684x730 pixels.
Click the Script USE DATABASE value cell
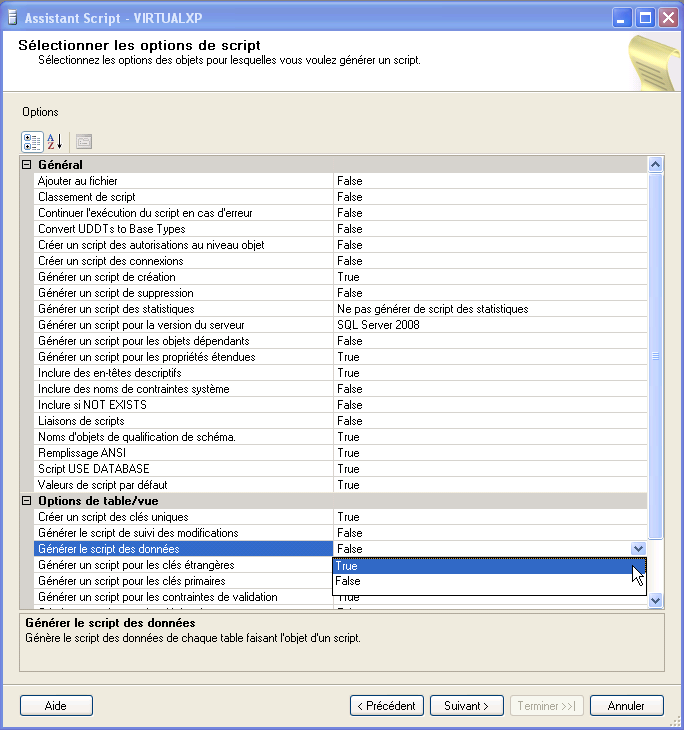click(x=490, y=469)
